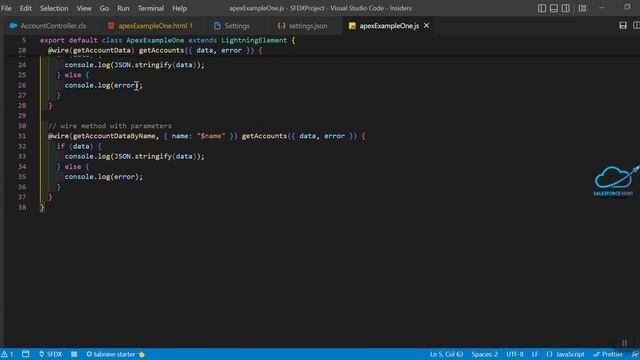Open the Customize Layout icon
Viewport: 640px width, 360px height.
pyautogui.click(x=582, y=8)
